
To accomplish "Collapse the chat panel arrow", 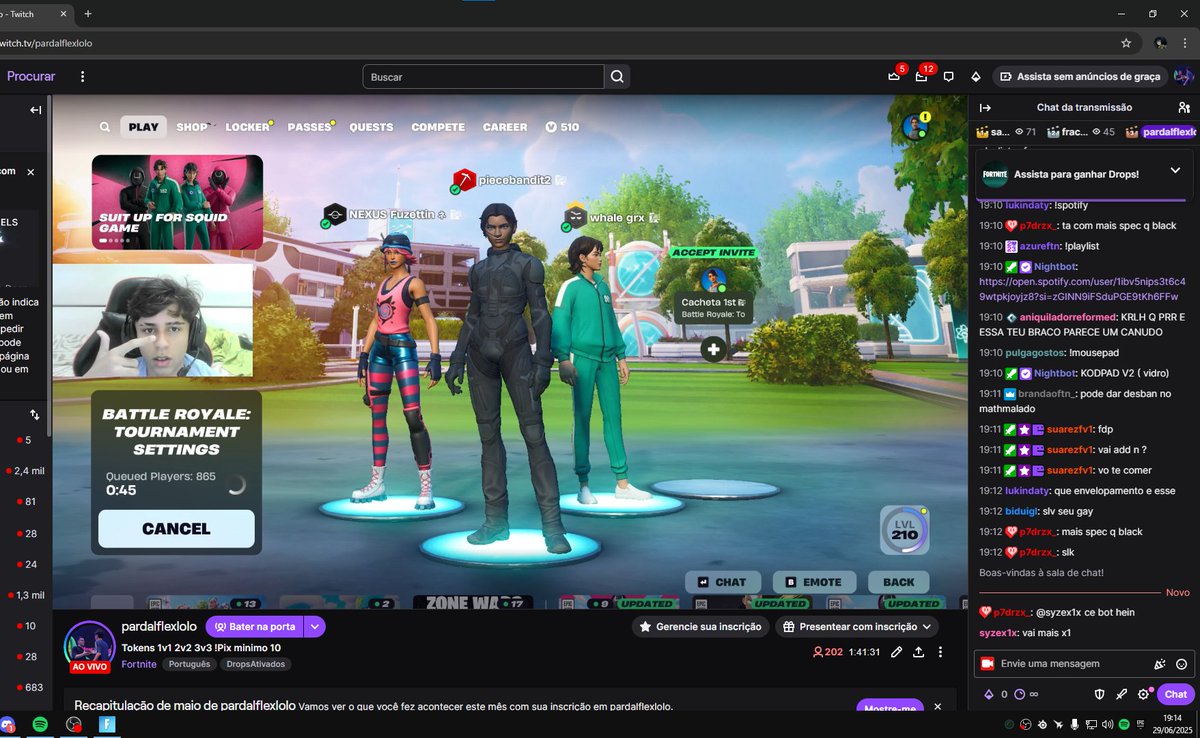I will [x=984, y=108].
